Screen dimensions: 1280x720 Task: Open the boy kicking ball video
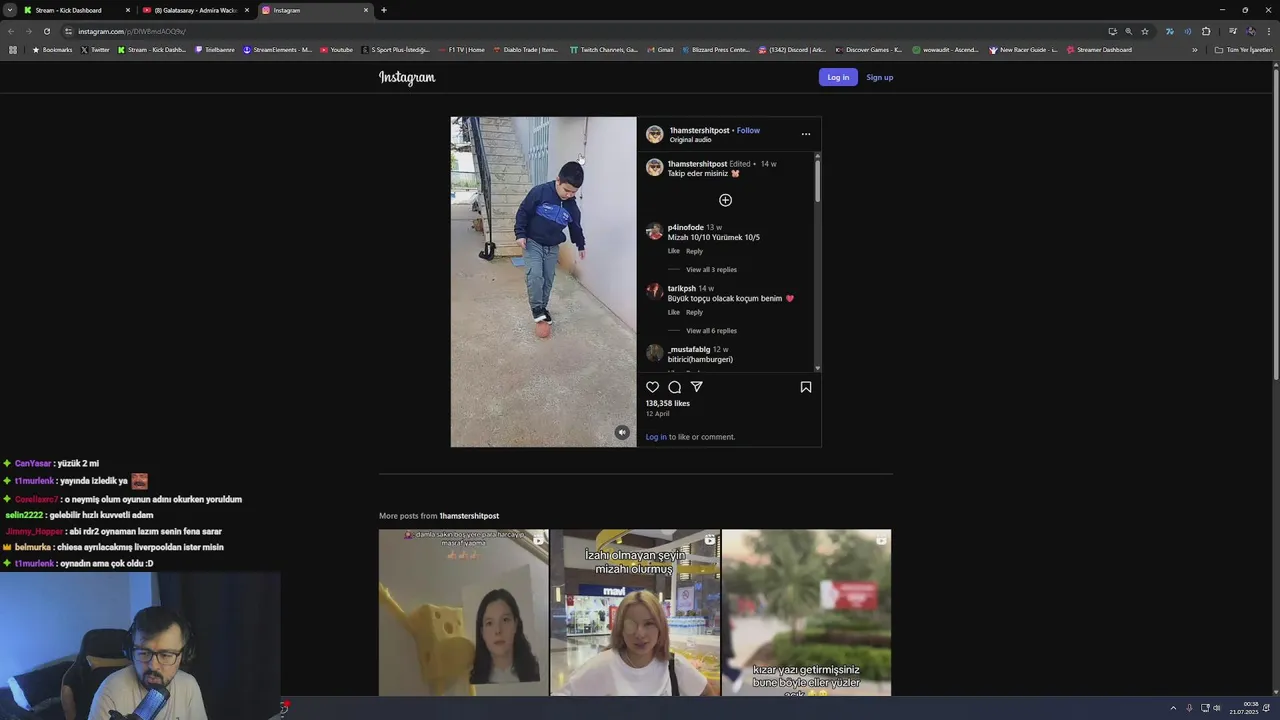543,282
